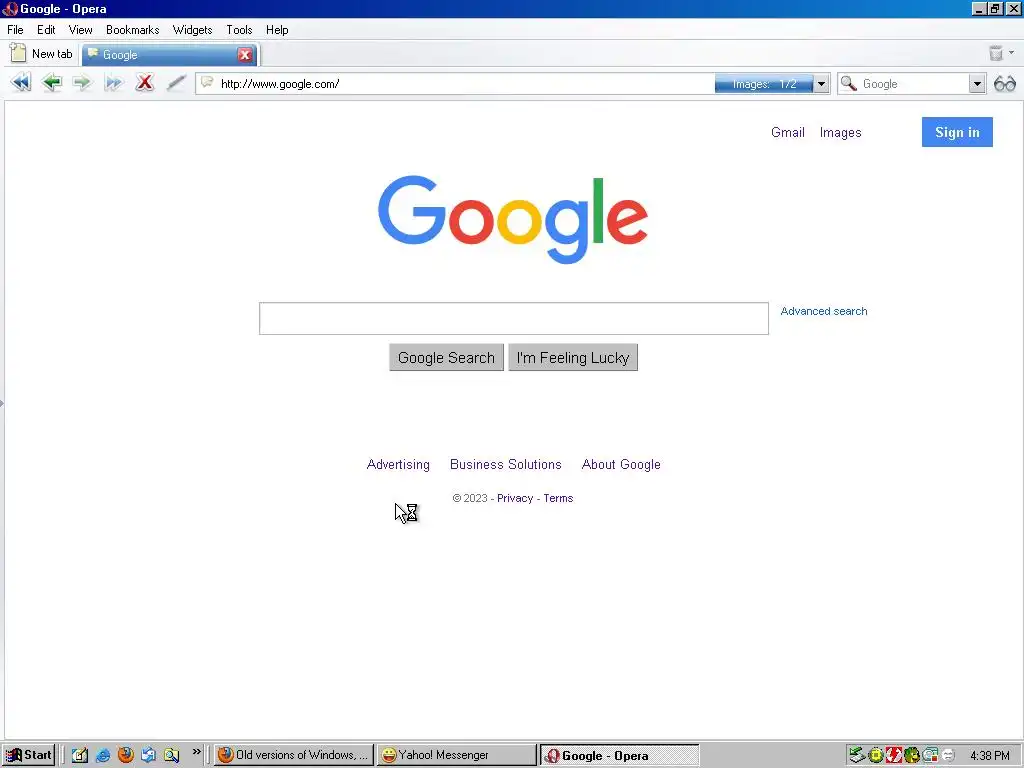1024x768 pixels.
Task: Expand the closed tabs trash dropdown arrow
Action: click(x=1012, y=53)
